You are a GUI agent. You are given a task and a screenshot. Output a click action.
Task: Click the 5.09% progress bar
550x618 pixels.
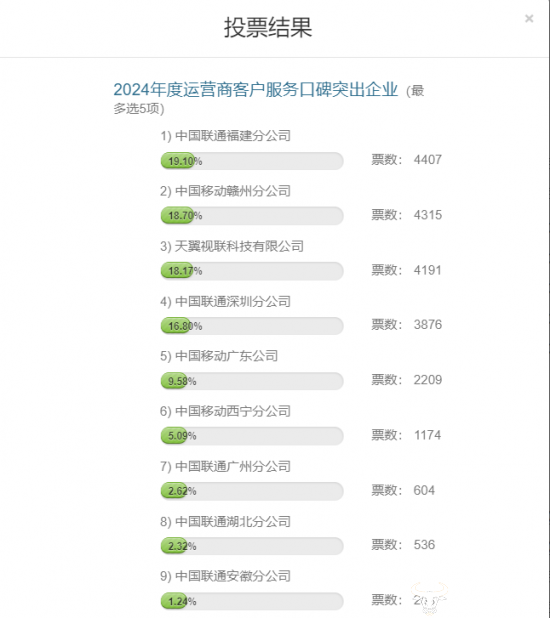[x=252, y=436]
